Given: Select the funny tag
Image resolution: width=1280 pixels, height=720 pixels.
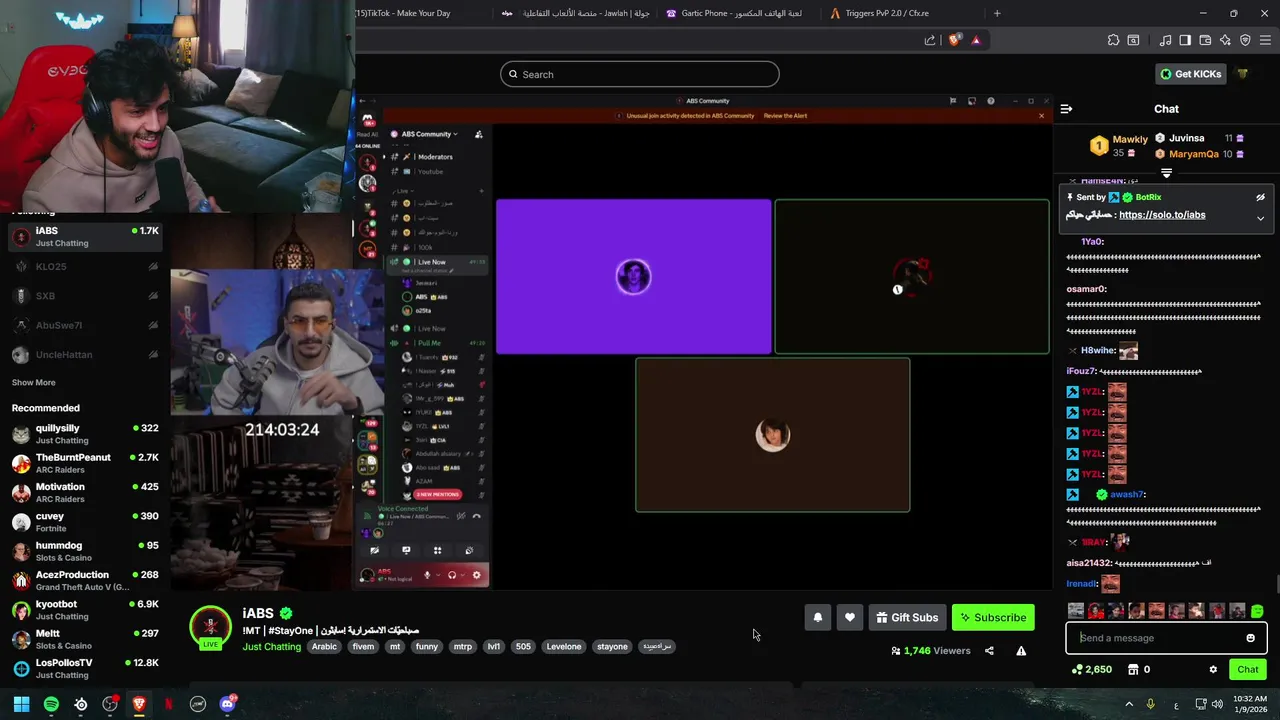Looking at the screenshot, I should point(427,647).
